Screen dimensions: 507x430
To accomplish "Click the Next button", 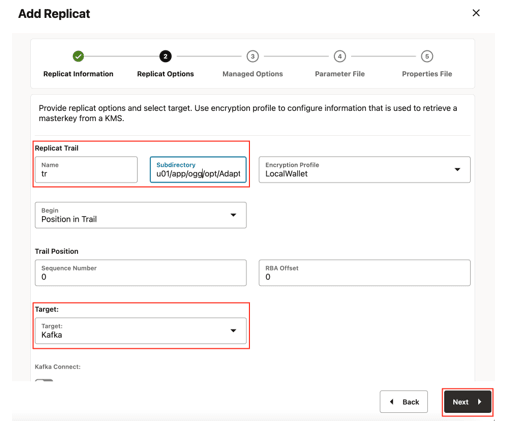I will (x=467, y=402).
